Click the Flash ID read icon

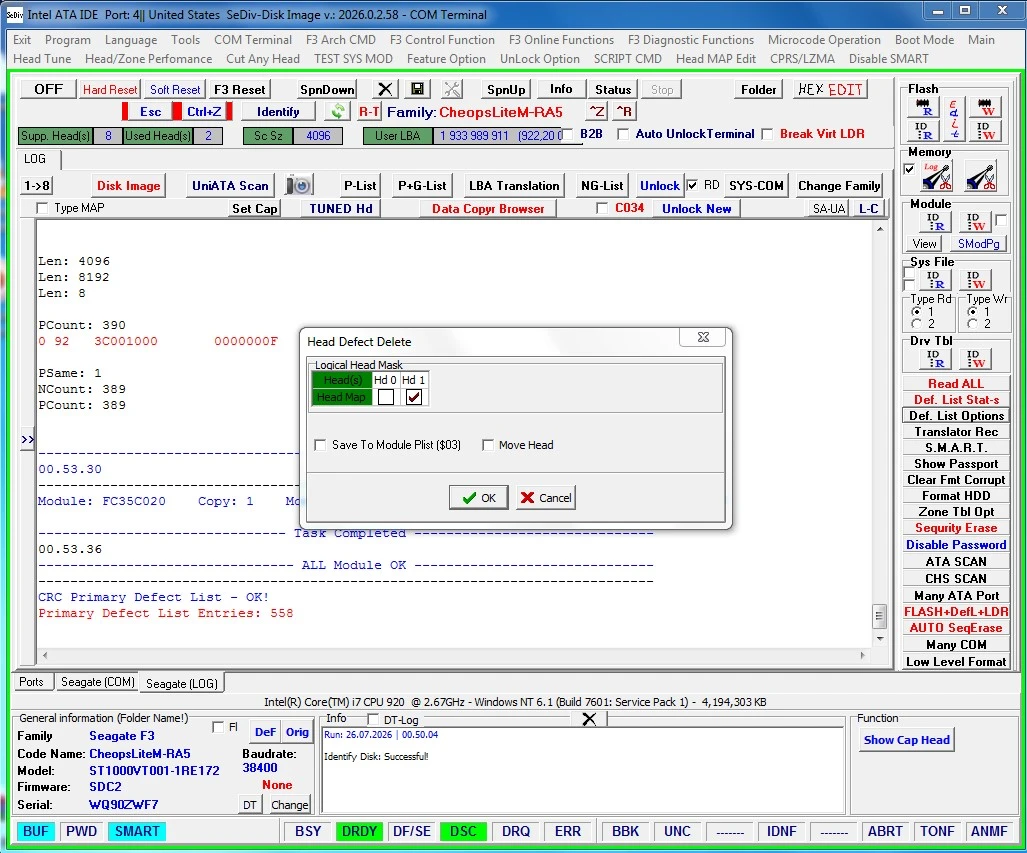click(923, 130)
